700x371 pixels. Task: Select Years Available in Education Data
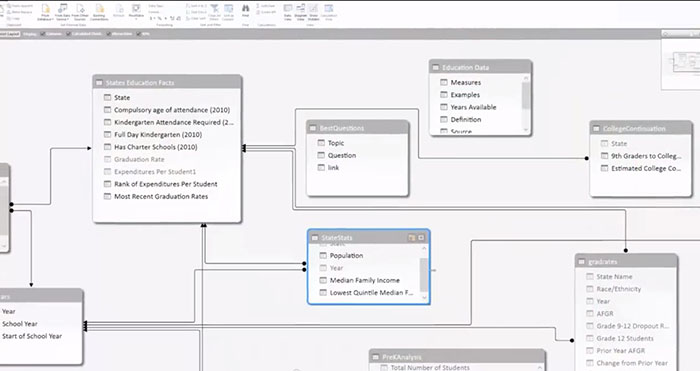click(x=473, y=107)
